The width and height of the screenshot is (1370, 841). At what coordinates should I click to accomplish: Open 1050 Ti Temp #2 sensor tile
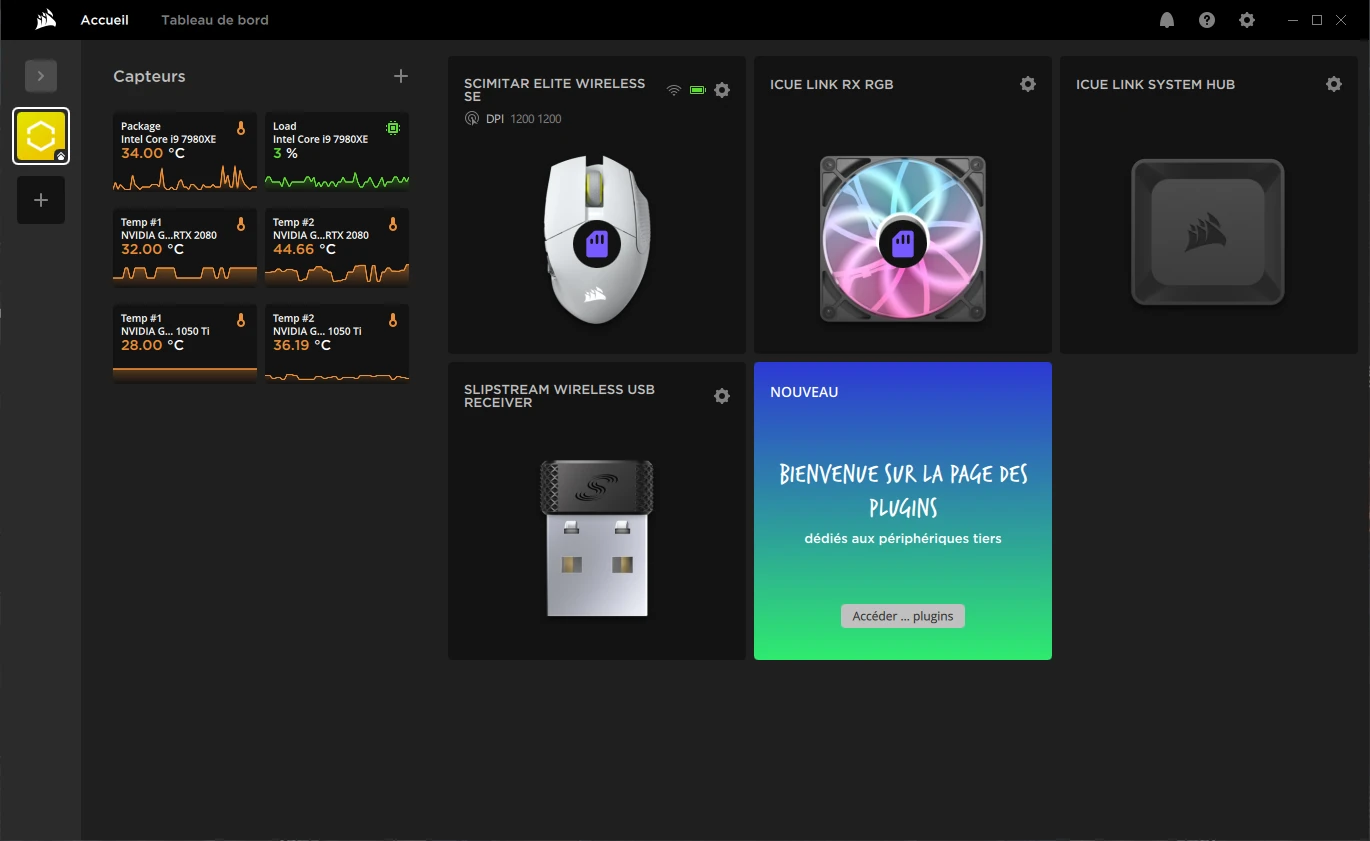pyautogui.click(x=337, y=343)
